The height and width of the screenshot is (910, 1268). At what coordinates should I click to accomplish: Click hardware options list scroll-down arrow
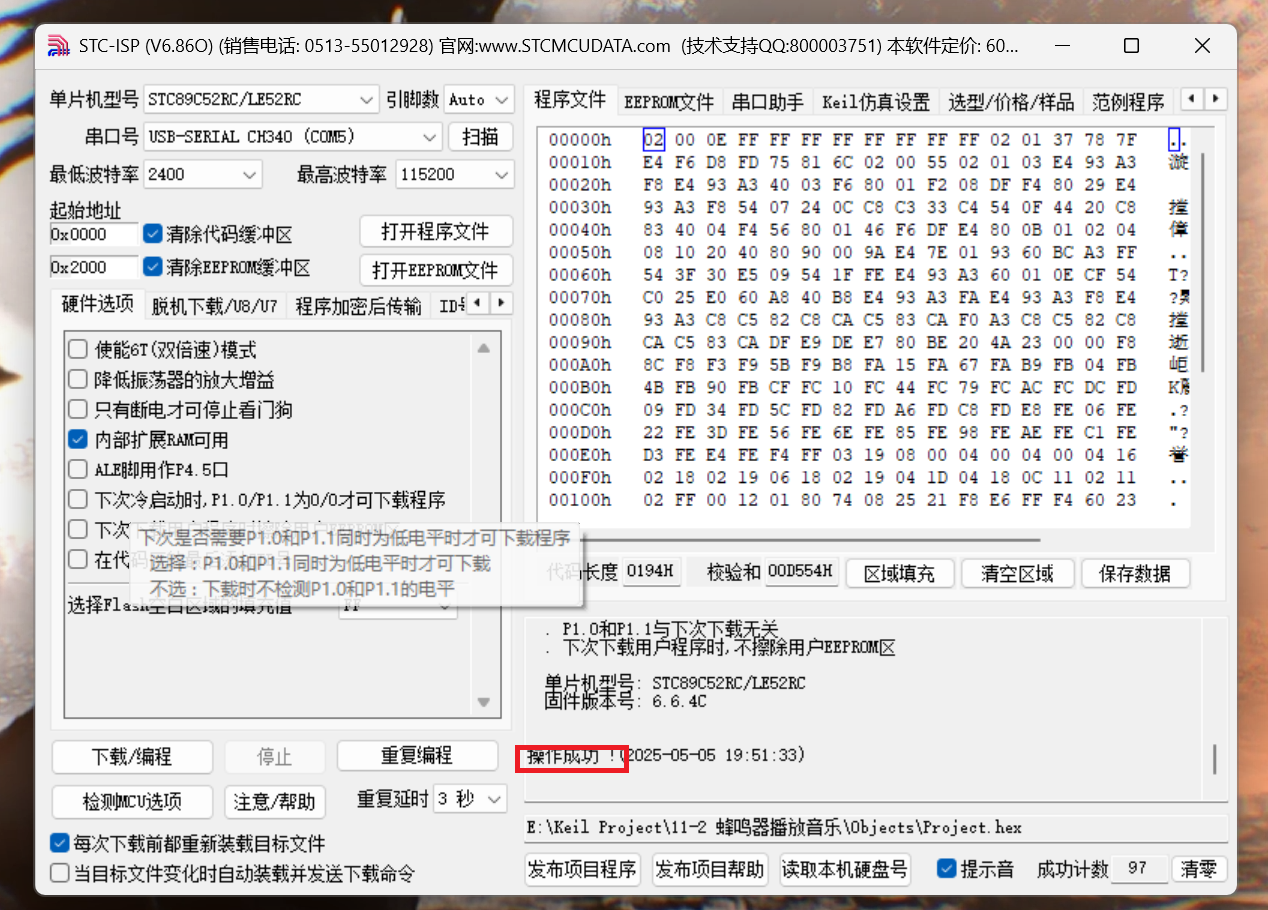pos(484,702)
